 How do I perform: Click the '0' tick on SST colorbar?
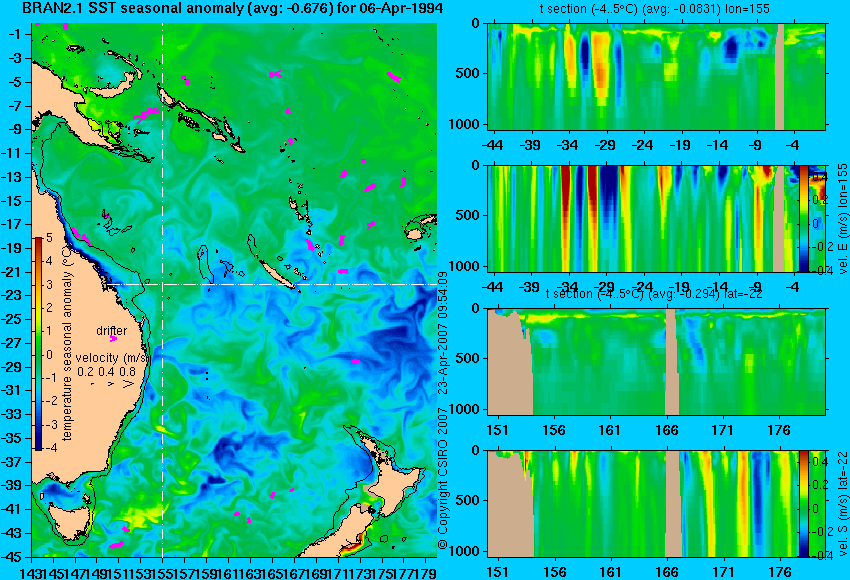click(49, 355)
